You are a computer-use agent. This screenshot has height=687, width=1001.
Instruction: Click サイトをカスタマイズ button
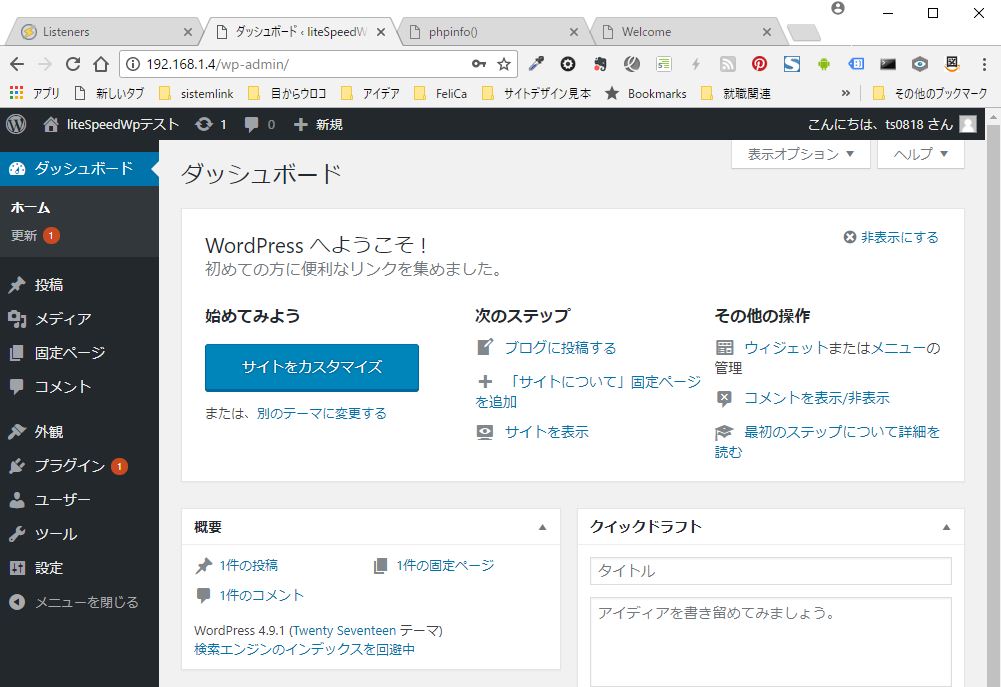(x=312, y=367)
